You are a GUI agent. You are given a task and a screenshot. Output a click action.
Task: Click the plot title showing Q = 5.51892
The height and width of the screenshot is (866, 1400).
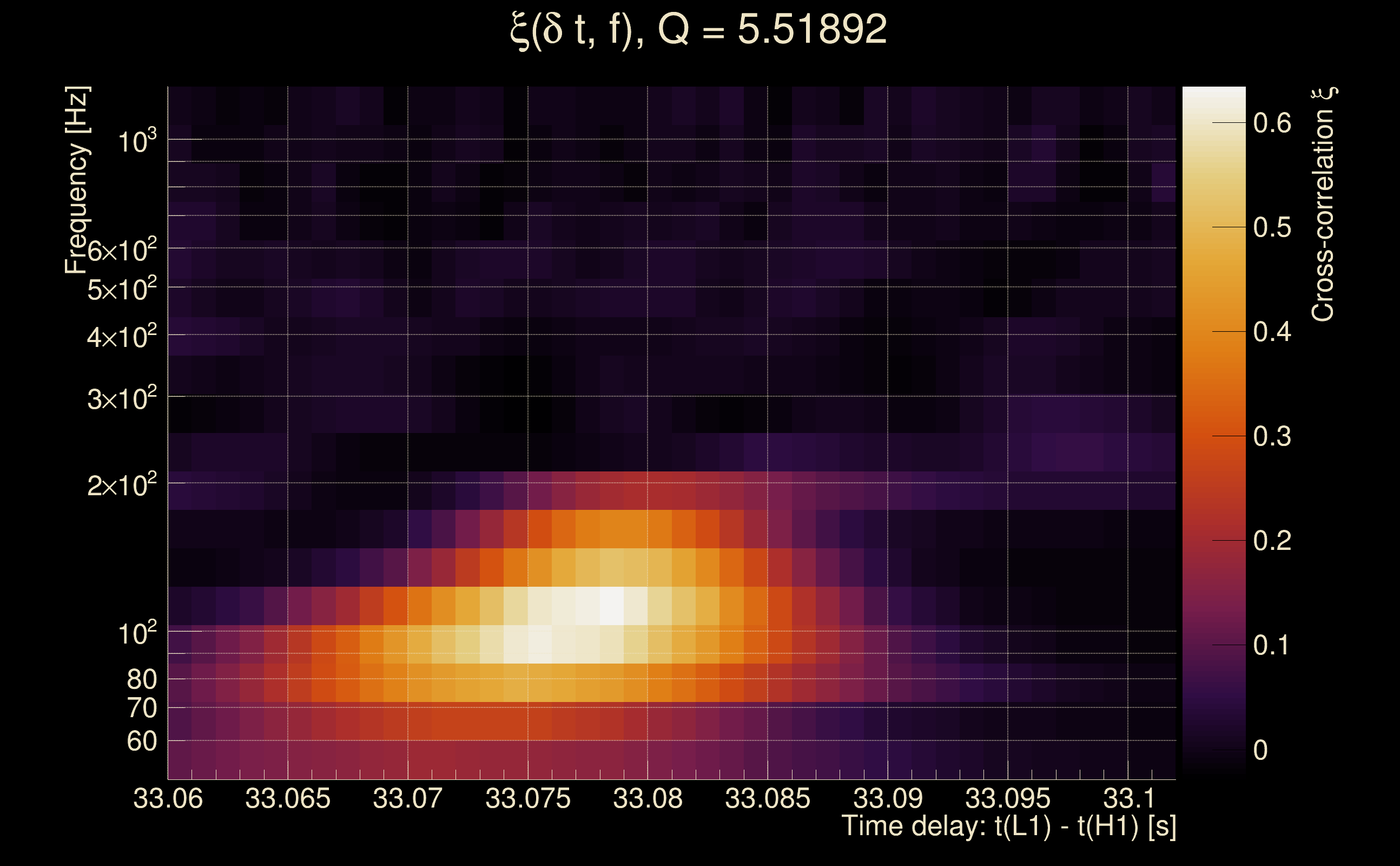tap(698, 30)
